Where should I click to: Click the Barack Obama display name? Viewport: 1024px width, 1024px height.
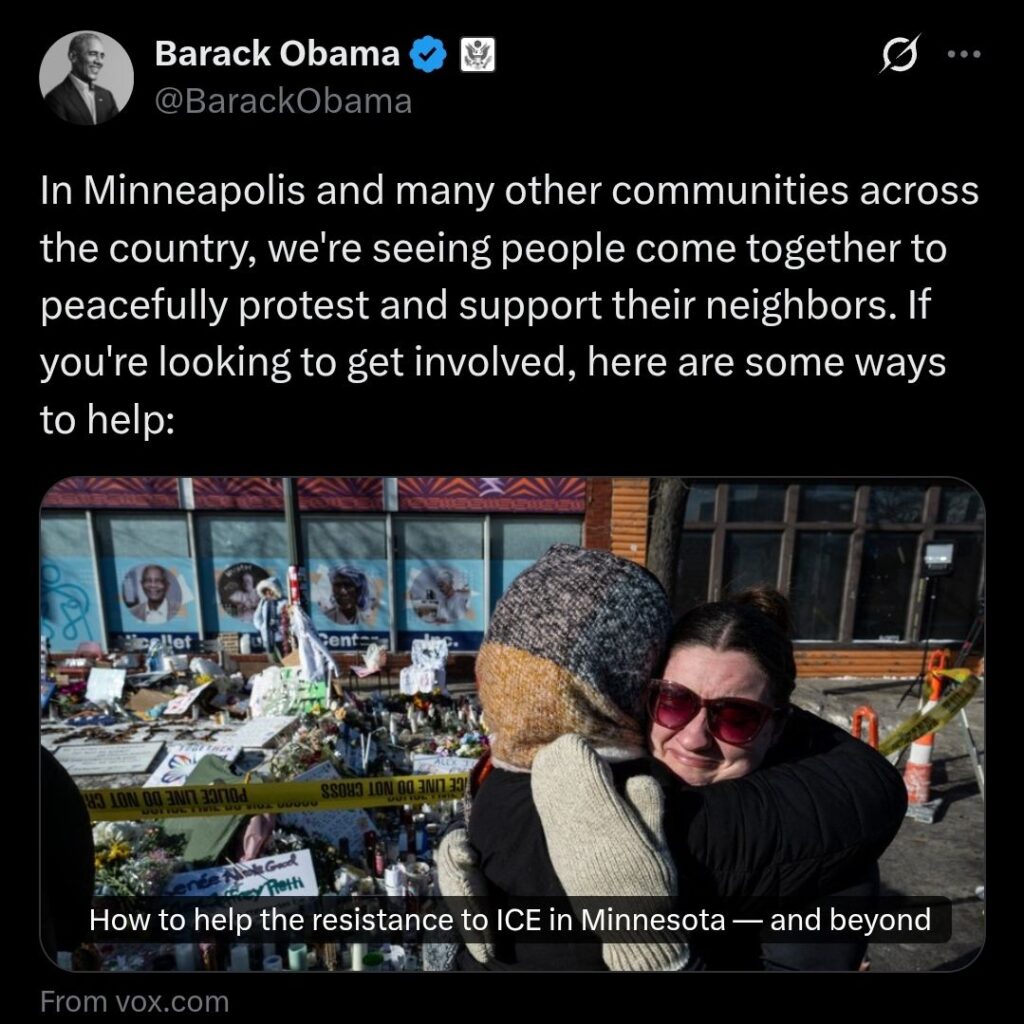point(277,54)
